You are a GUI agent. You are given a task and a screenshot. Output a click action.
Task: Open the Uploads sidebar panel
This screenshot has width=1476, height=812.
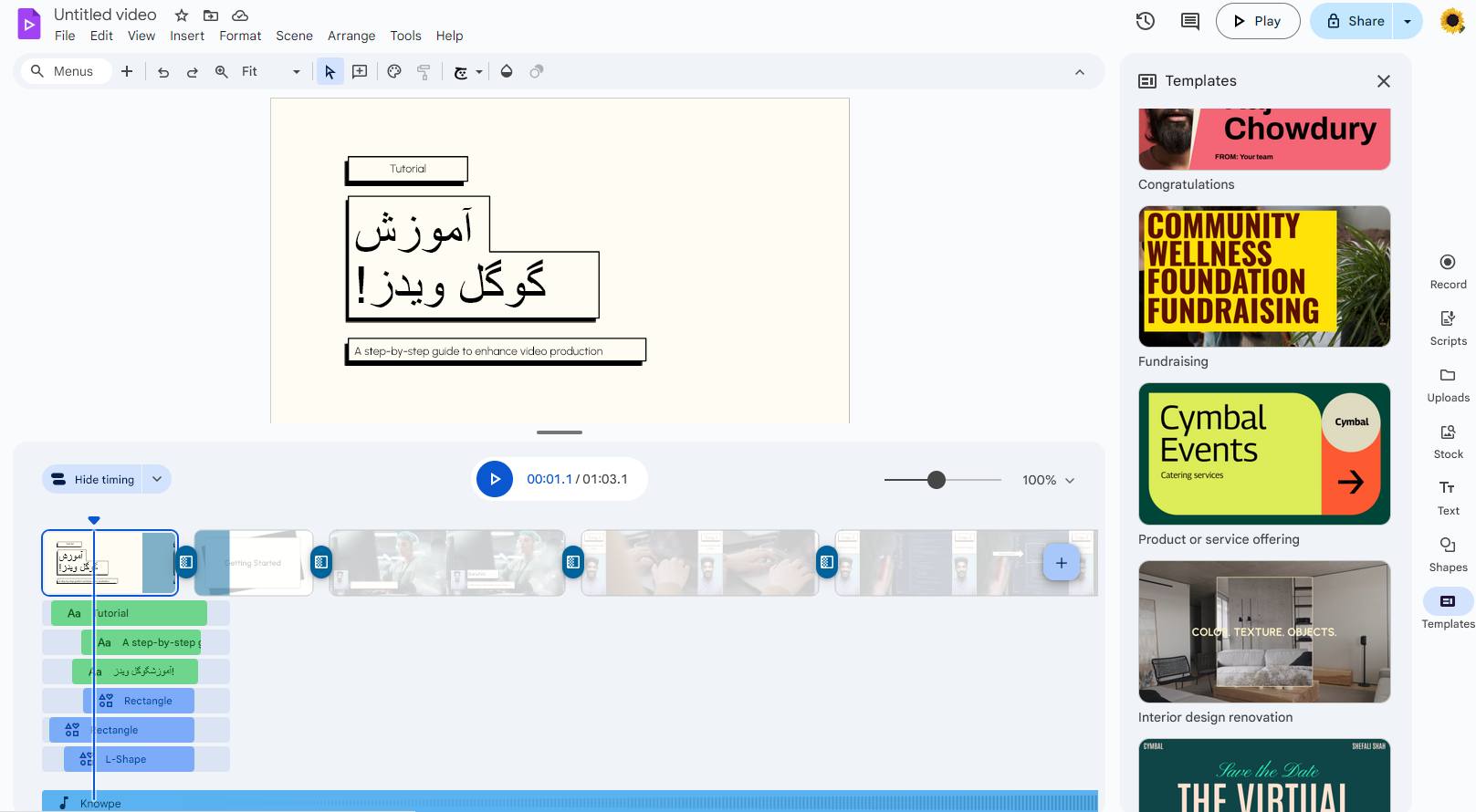(1448, 385)
